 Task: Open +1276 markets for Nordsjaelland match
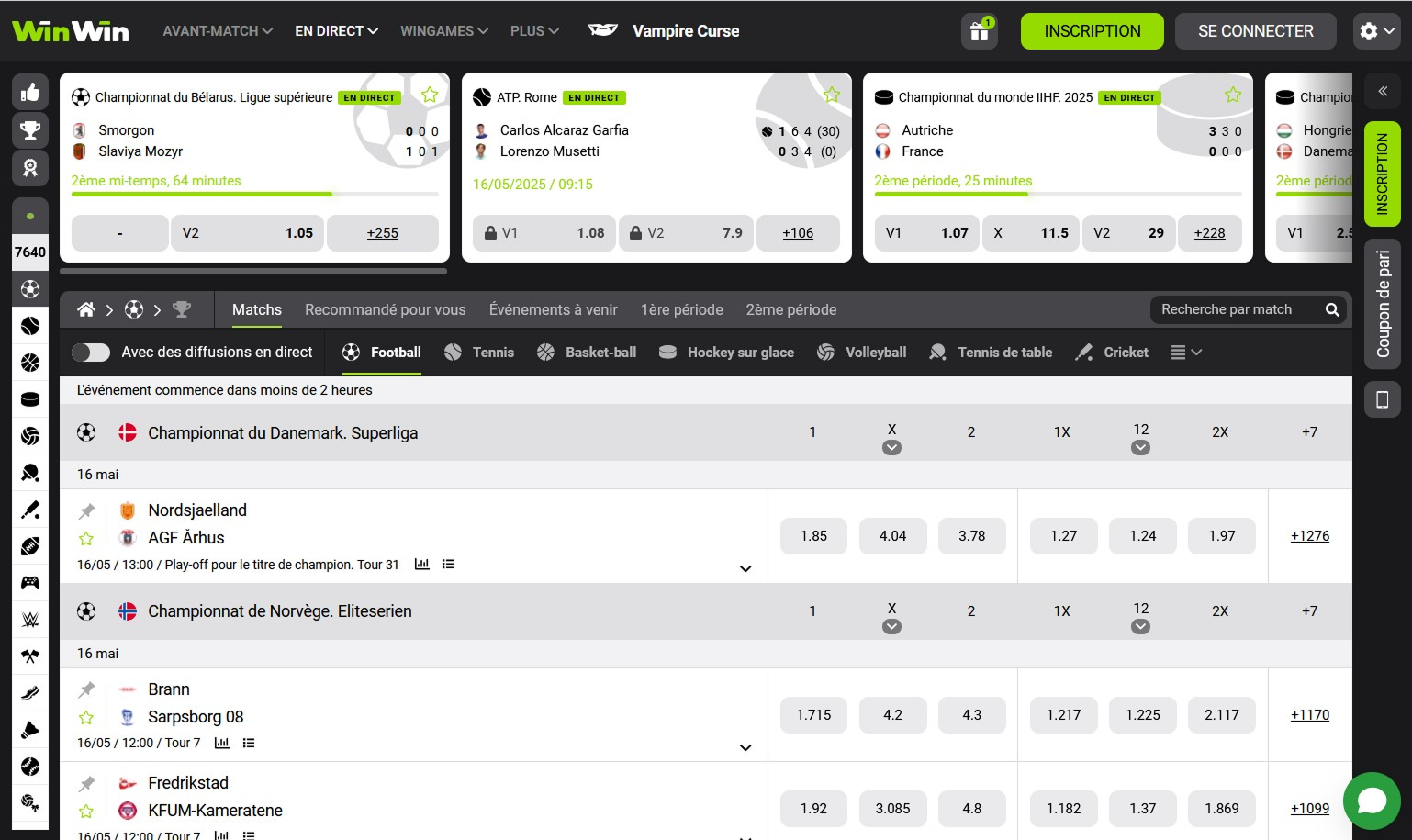click(x=1310, y=536)
